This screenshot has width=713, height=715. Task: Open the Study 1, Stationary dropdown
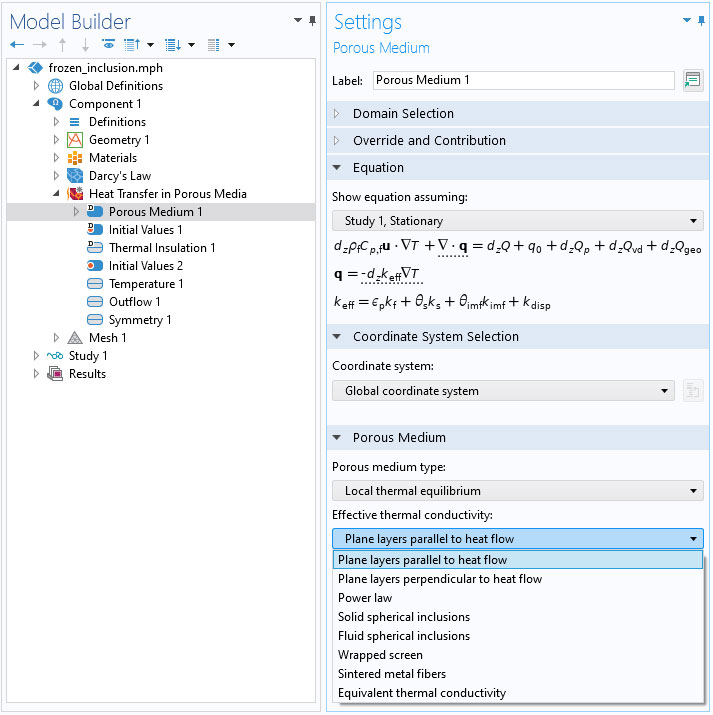pos(517,221)
